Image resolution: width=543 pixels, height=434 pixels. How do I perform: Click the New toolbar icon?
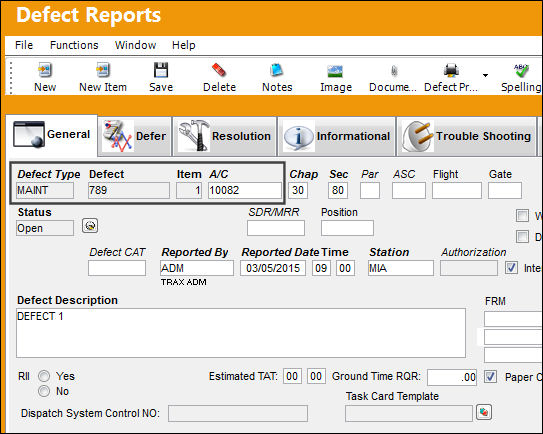pyautogui.click(x=45, y=70)
